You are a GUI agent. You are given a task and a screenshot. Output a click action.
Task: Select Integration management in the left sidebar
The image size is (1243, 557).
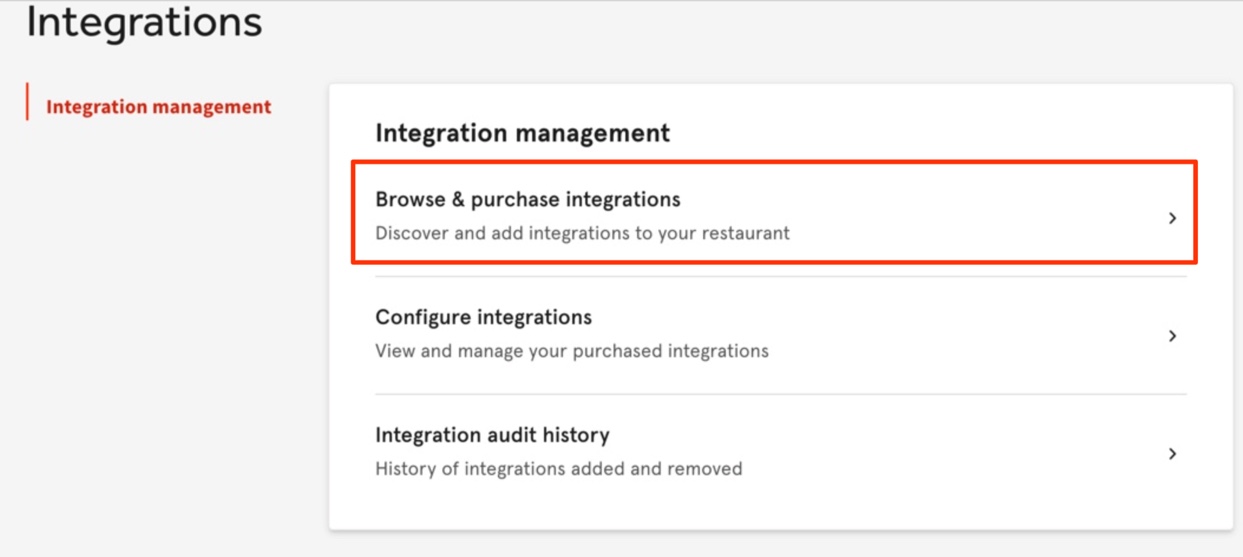(x=158, y=107)
